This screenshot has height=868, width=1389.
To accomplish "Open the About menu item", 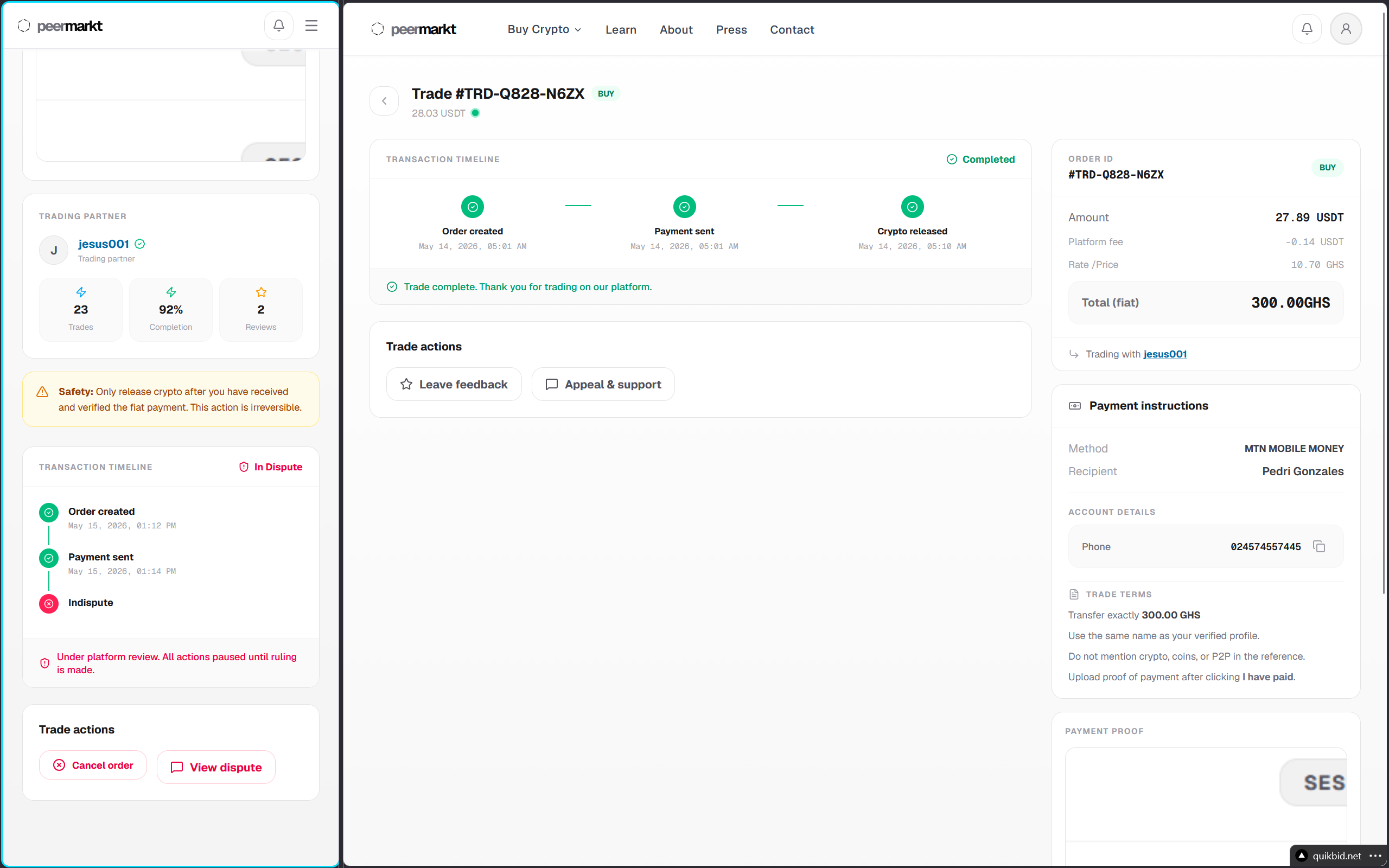I will (x=676, y=29).
